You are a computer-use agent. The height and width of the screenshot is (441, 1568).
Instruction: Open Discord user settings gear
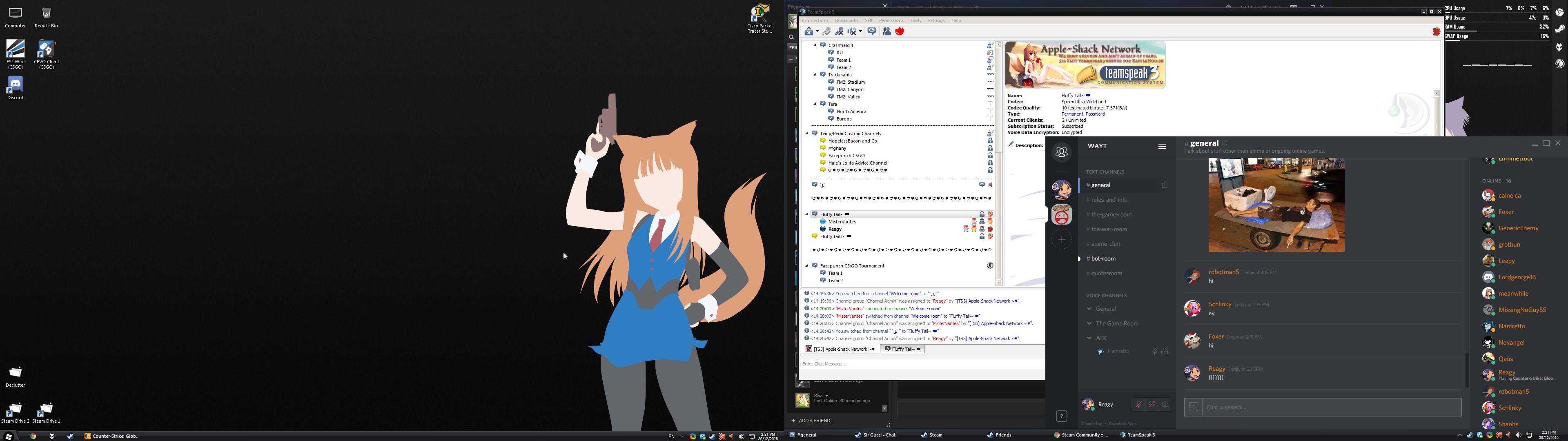click(1165, 404)
